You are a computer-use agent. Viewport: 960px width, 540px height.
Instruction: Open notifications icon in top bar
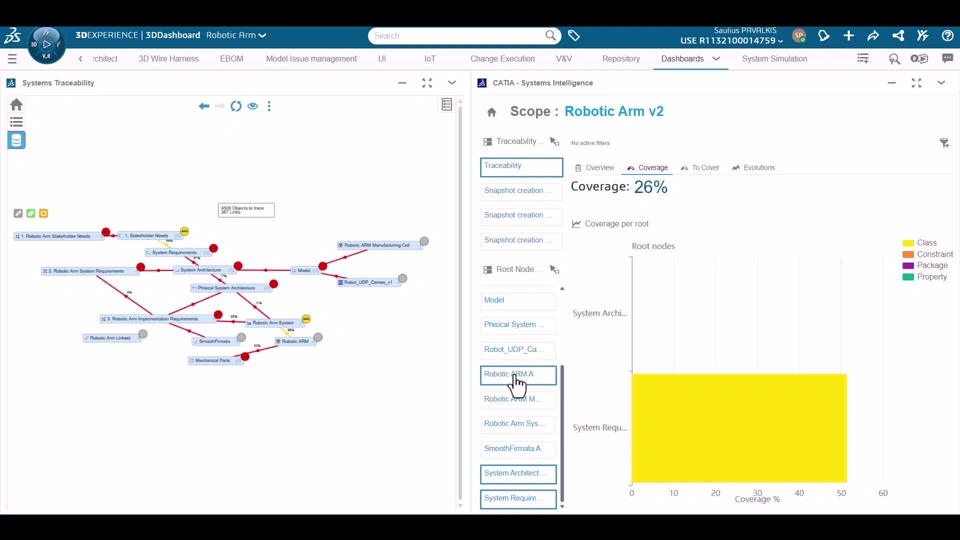[823, 36]
